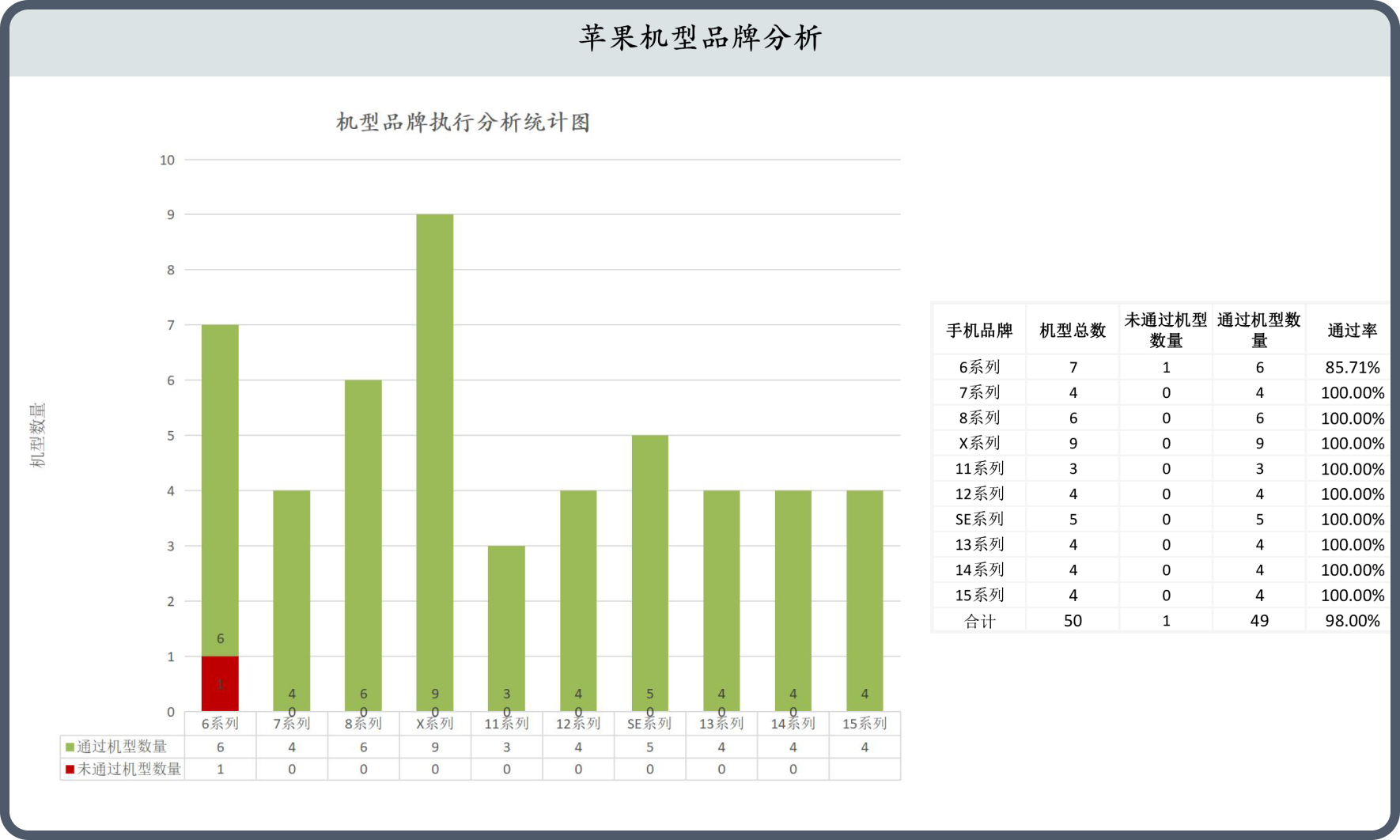Select the 85.71% pass rate cell
This screenshot has height=840, width=1400.
pyautogui.click(x=1352, y=367)
